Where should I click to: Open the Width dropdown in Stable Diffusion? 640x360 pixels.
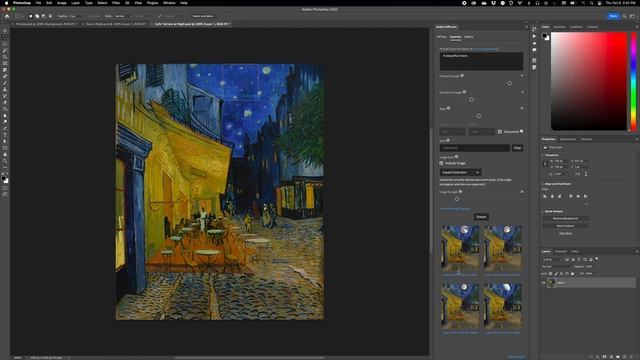click(x=452, y=132)
